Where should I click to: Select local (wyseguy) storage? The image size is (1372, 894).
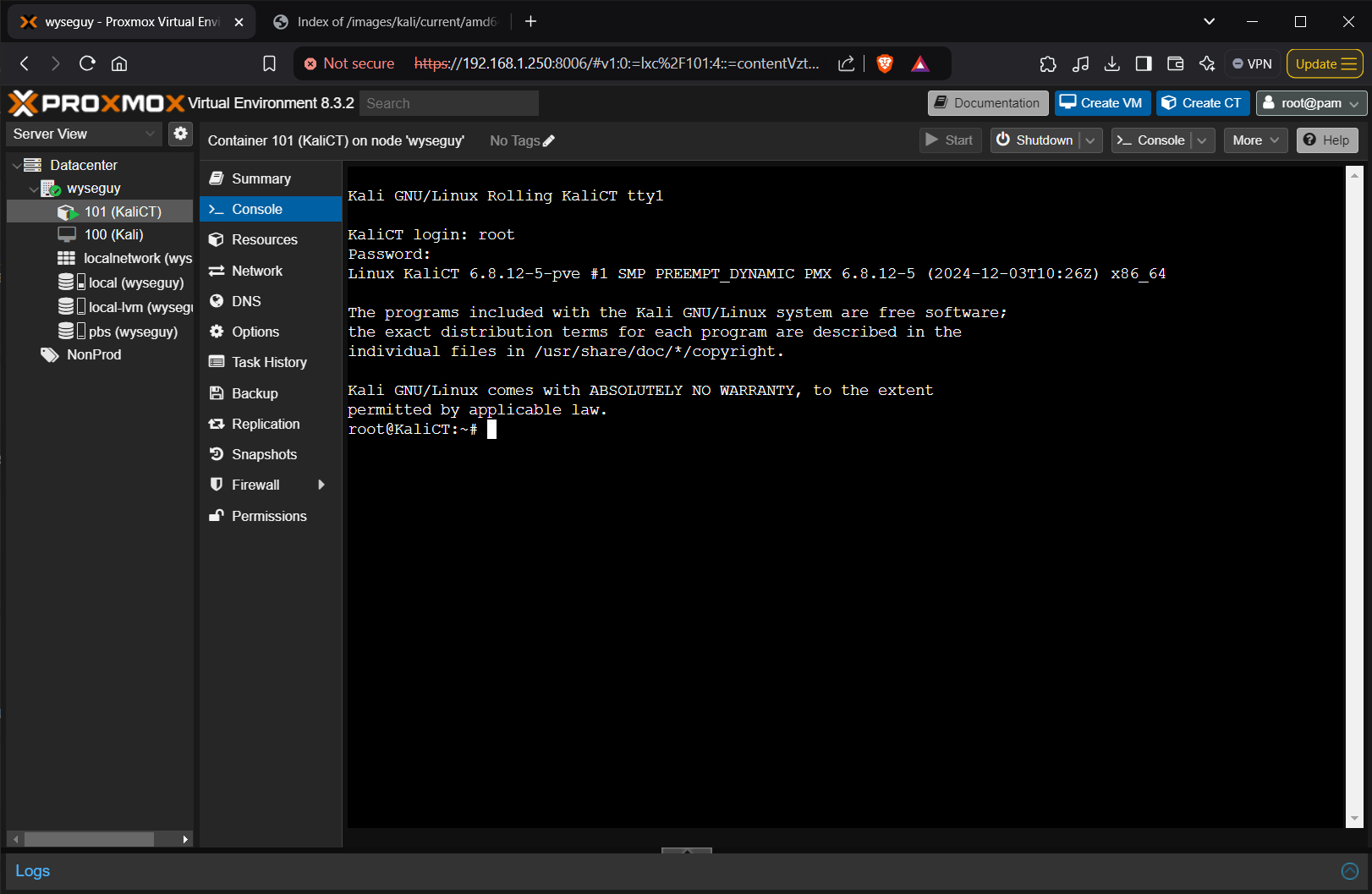pos(100,282)
